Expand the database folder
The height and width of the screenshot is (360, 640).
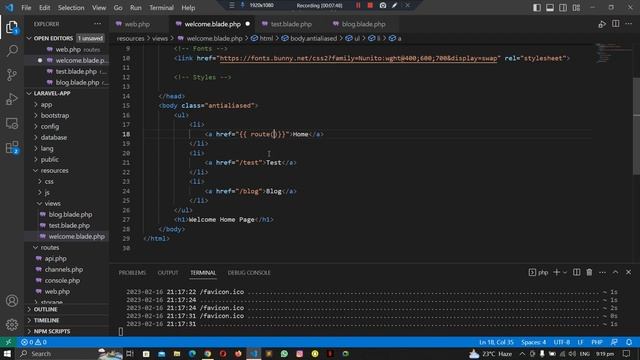[x=53, y=138]
